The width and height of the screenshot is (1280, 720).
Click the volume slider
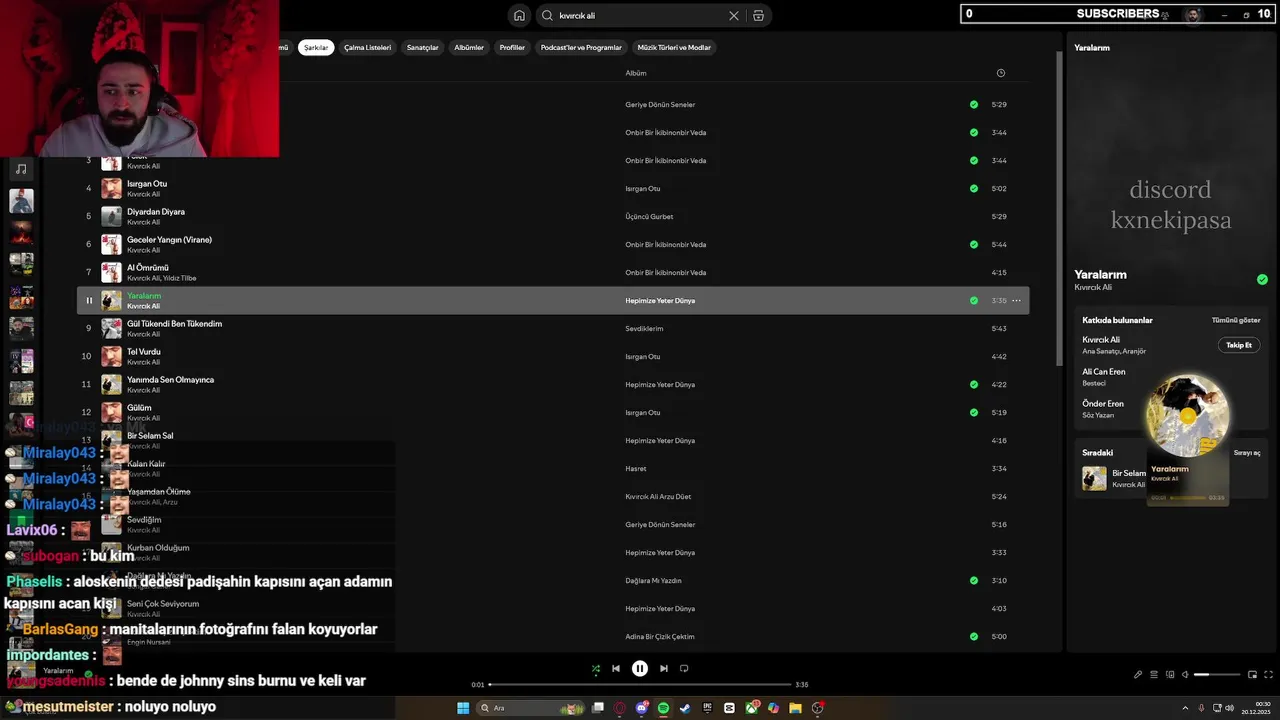[1217, 675]
